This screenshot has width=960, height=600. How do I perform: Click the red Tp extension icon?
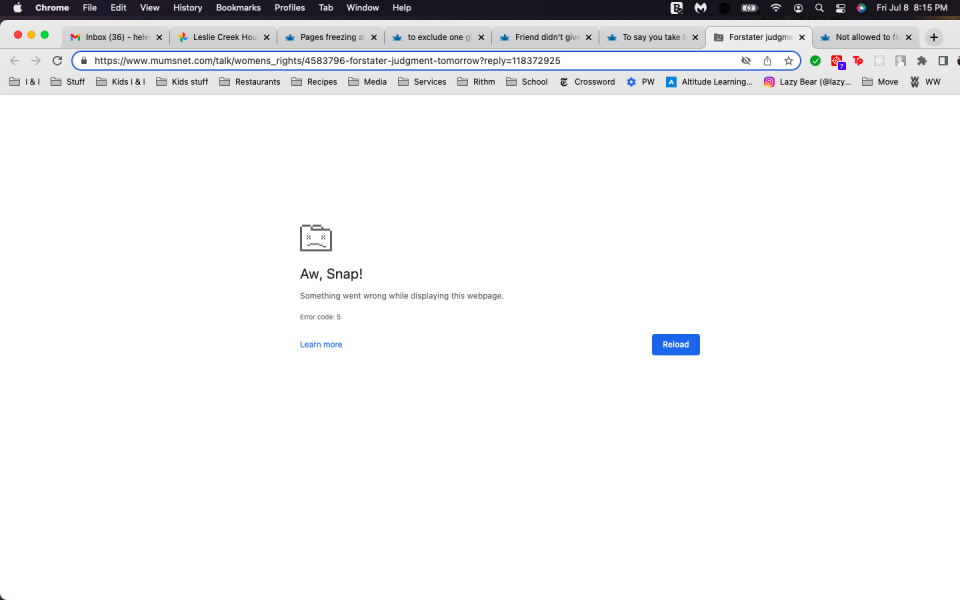pos(857,60)
